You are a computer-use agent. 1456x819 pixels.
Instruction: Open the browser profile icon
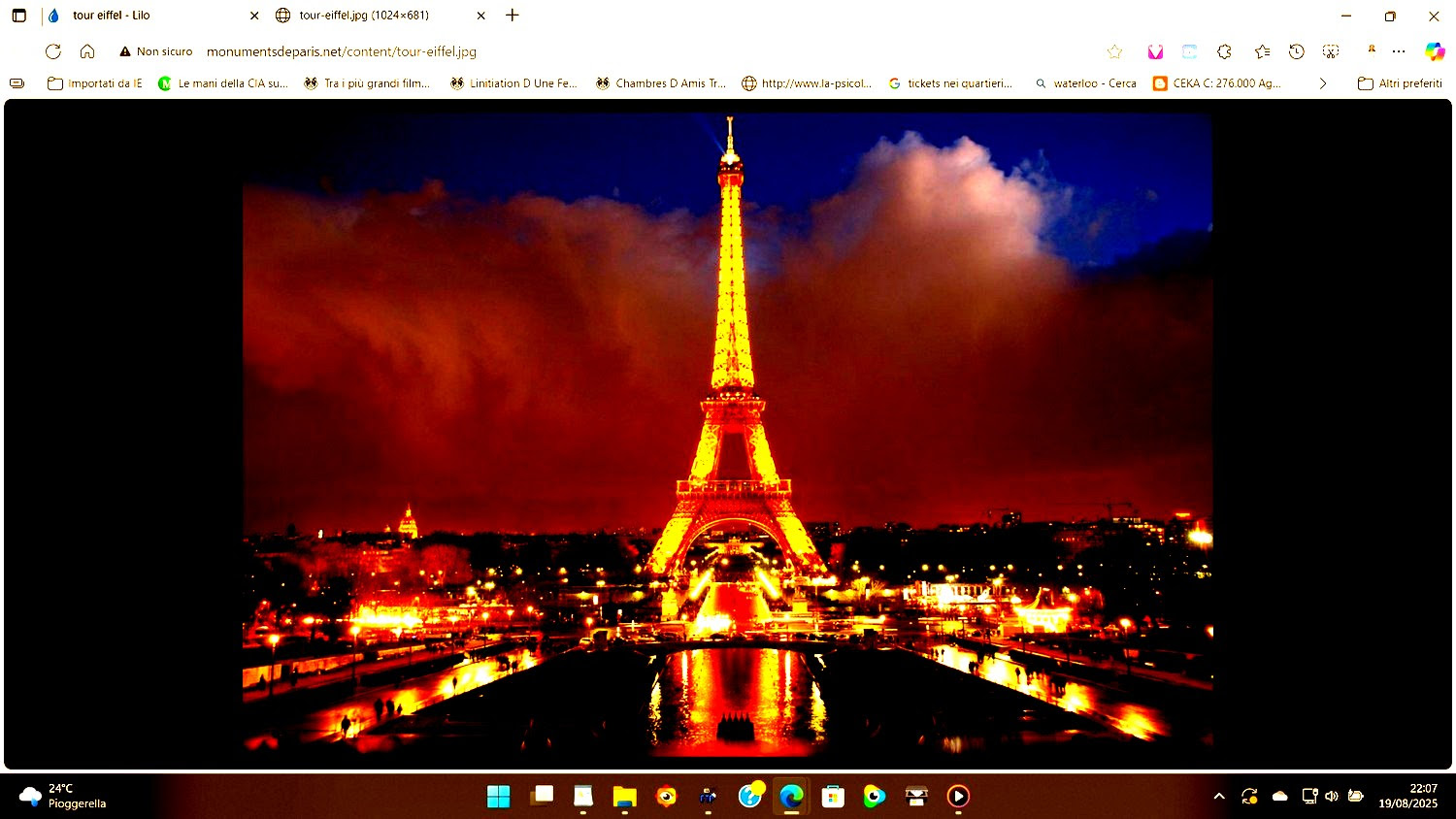click(1371, 49)
